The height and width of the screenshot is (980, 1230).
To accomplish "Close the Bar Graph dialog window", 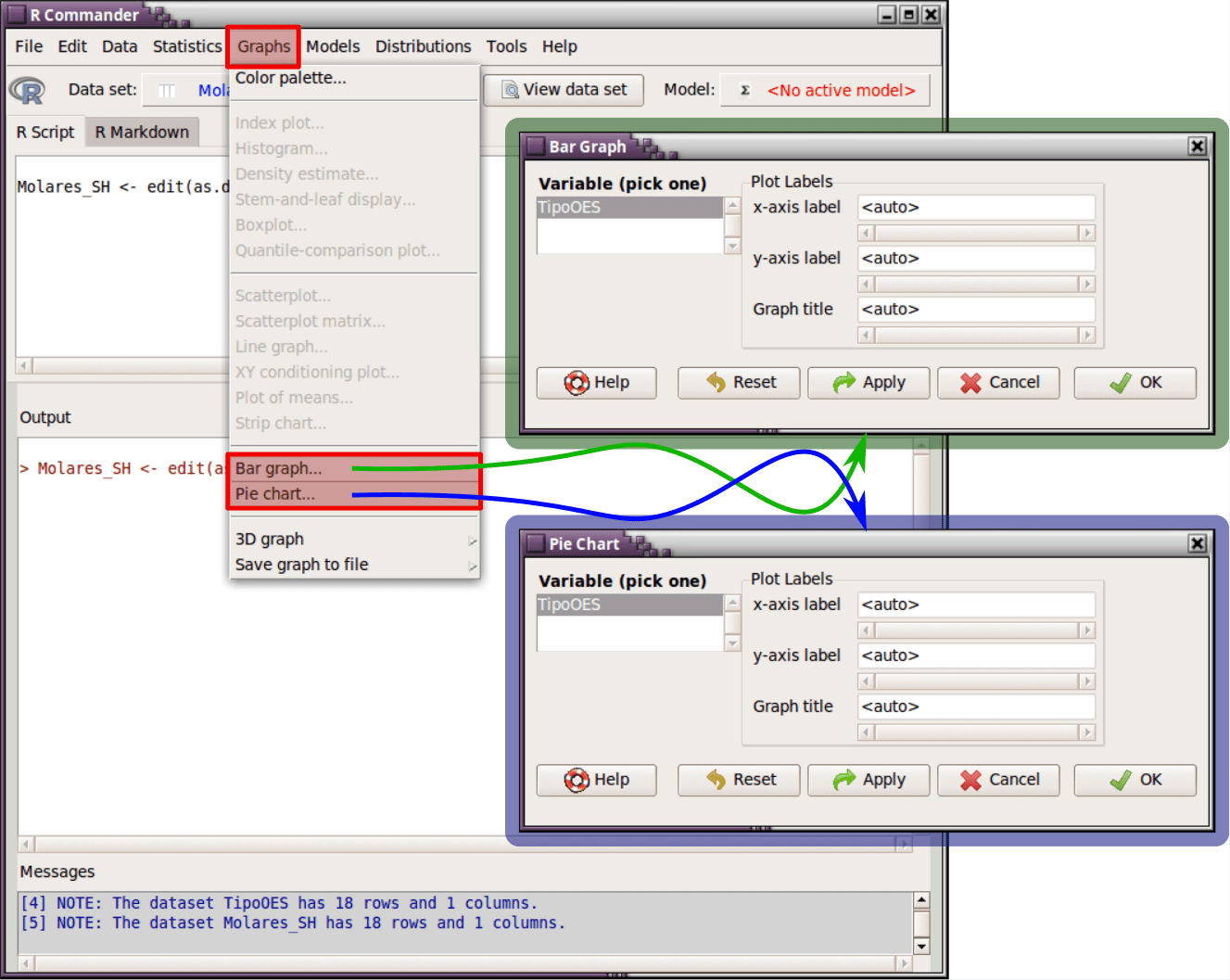I will click(x=1197, y=146).
